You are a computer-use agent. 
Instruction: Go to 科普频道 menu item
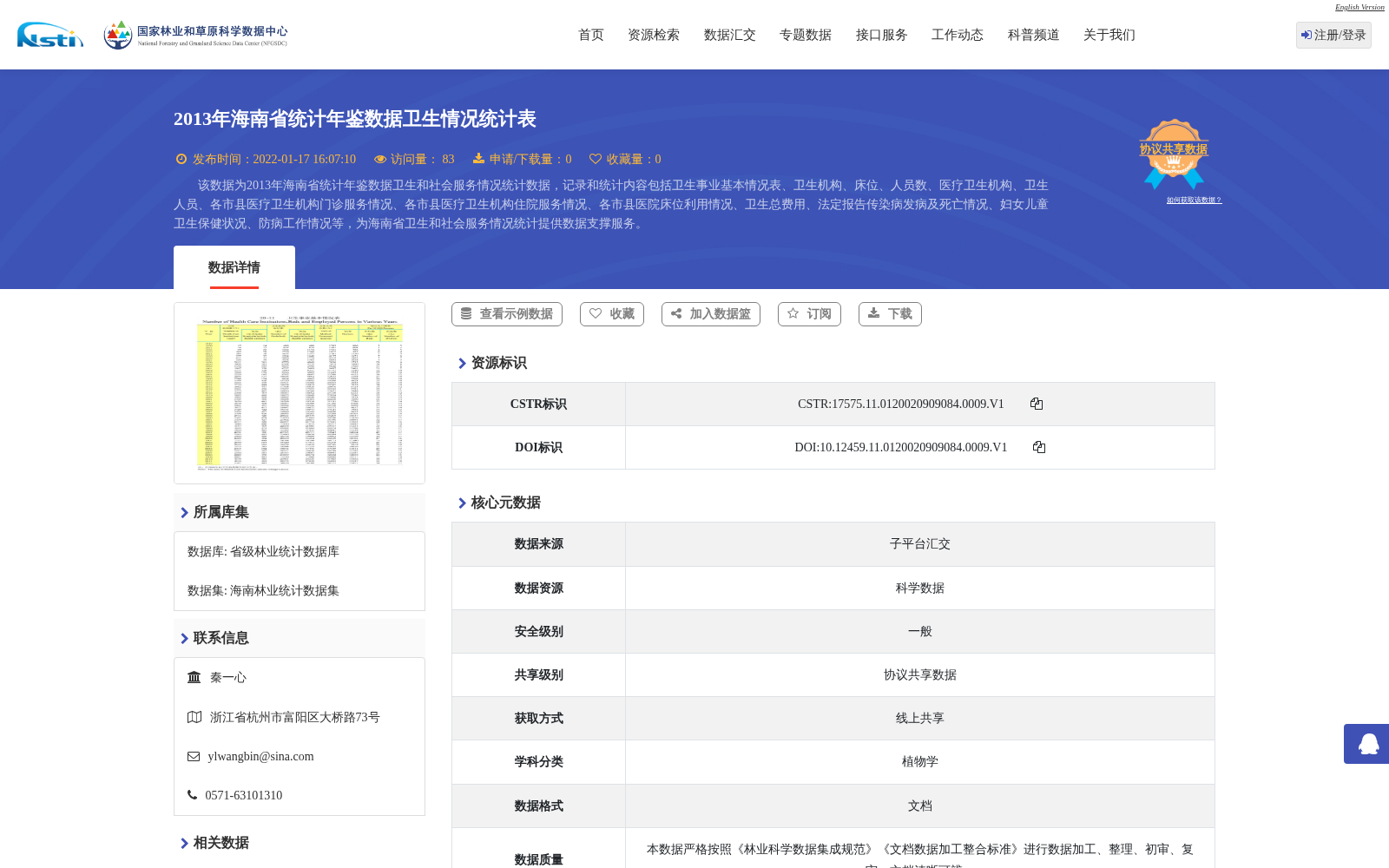[x=1034, y=35]
